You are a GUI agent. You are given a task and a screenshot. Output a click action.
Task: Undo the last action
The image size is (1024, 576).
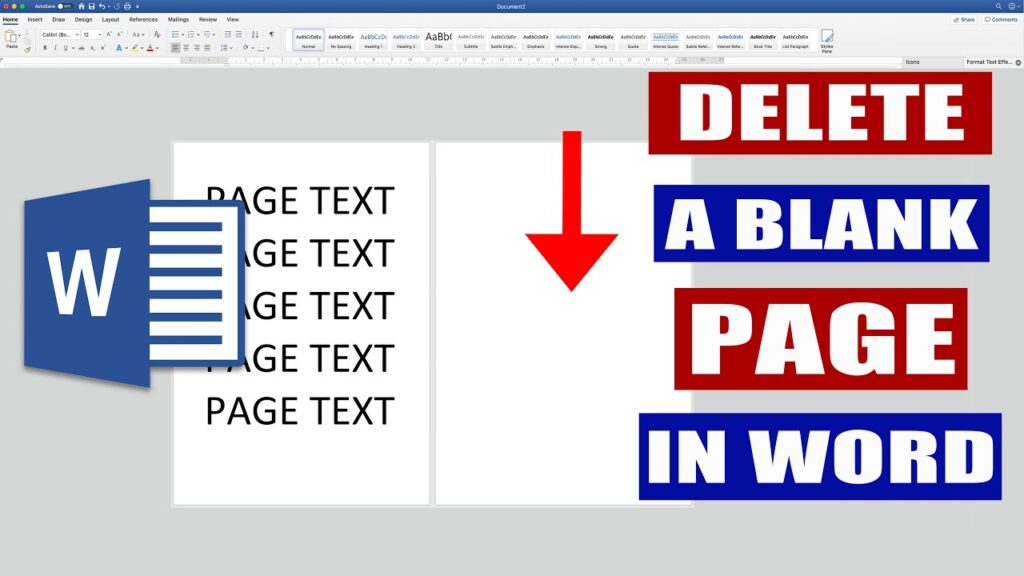pyautogui.click(x=102, y=7)
